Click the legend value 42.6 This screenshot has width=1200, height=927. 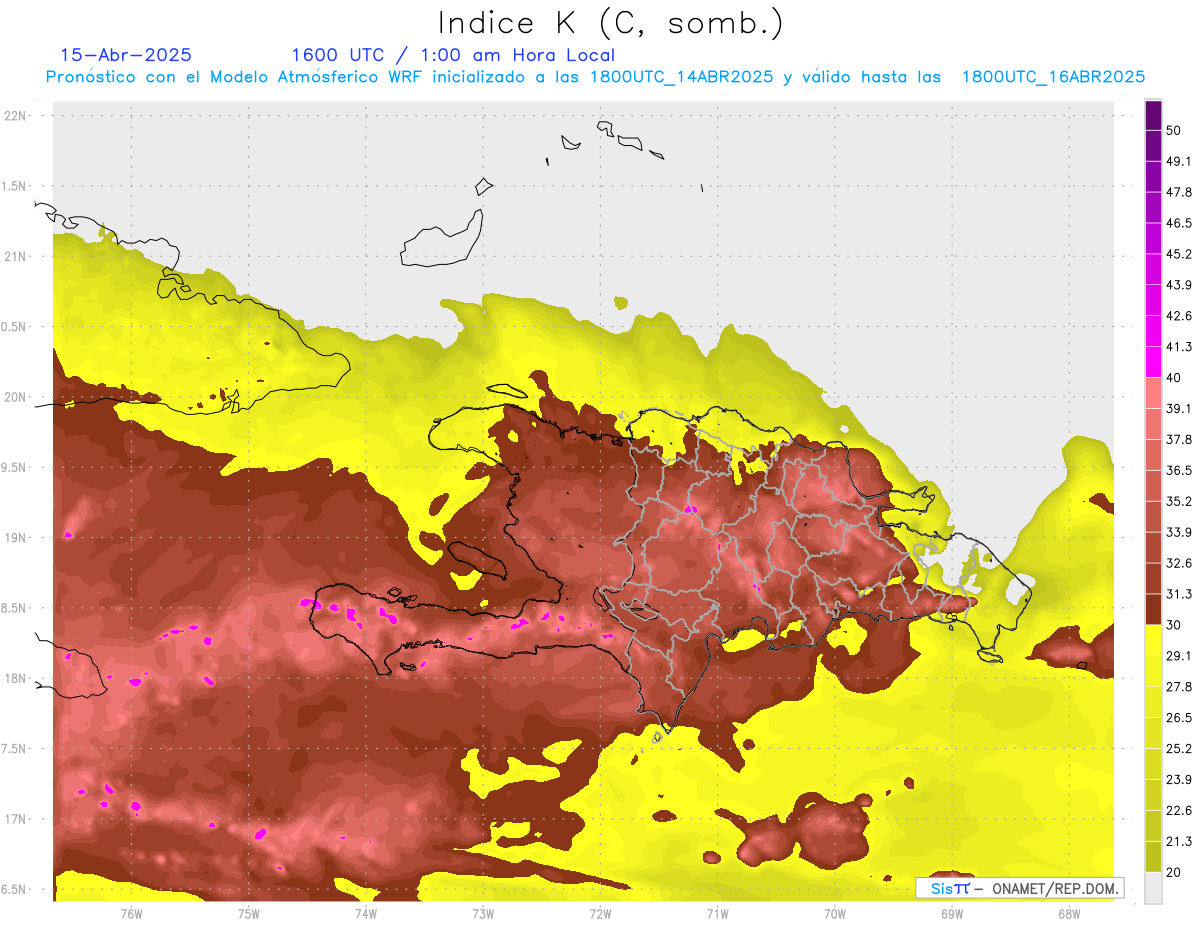point(1179,316)
